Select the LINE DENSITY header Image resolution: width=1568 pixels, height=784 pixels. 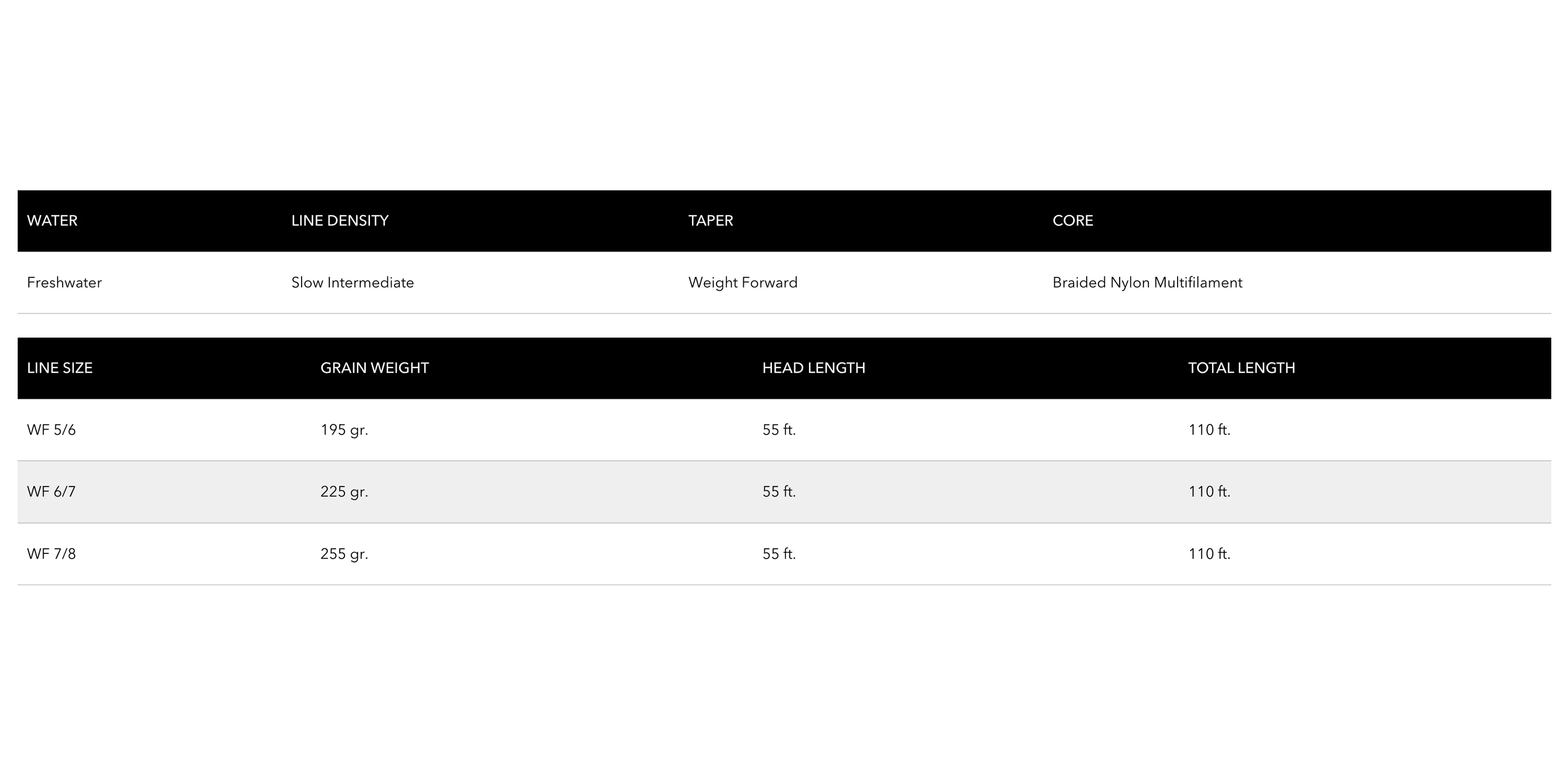point(340,221)
